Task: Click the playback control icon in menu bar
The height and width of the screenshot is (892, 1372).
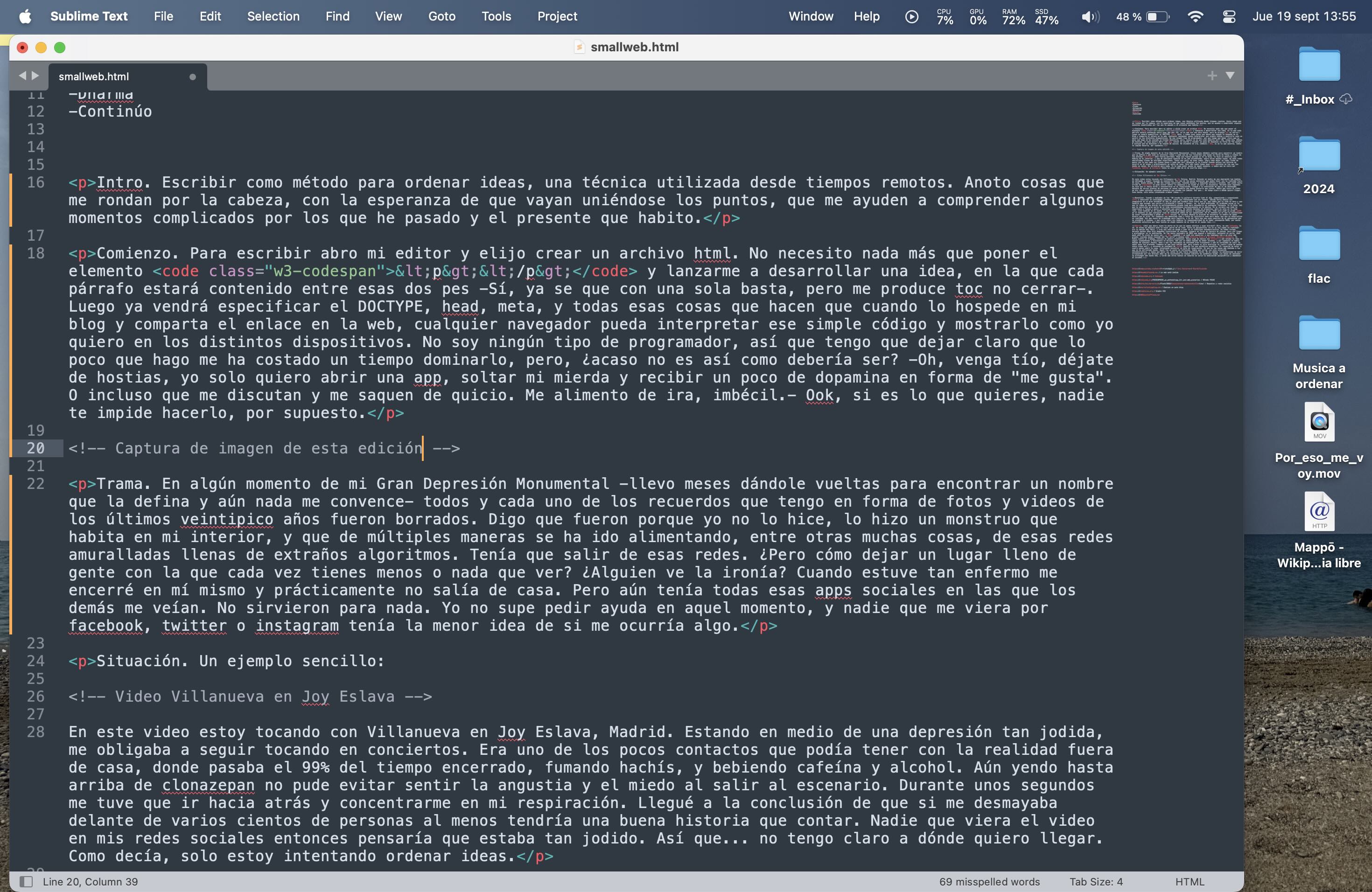Action: pos(911,16)
